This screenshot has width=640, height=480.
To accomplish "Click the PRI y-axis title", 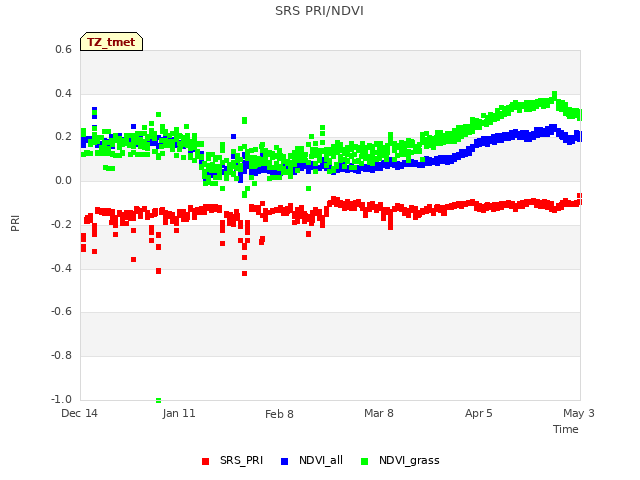I will [x=15, y=223].
